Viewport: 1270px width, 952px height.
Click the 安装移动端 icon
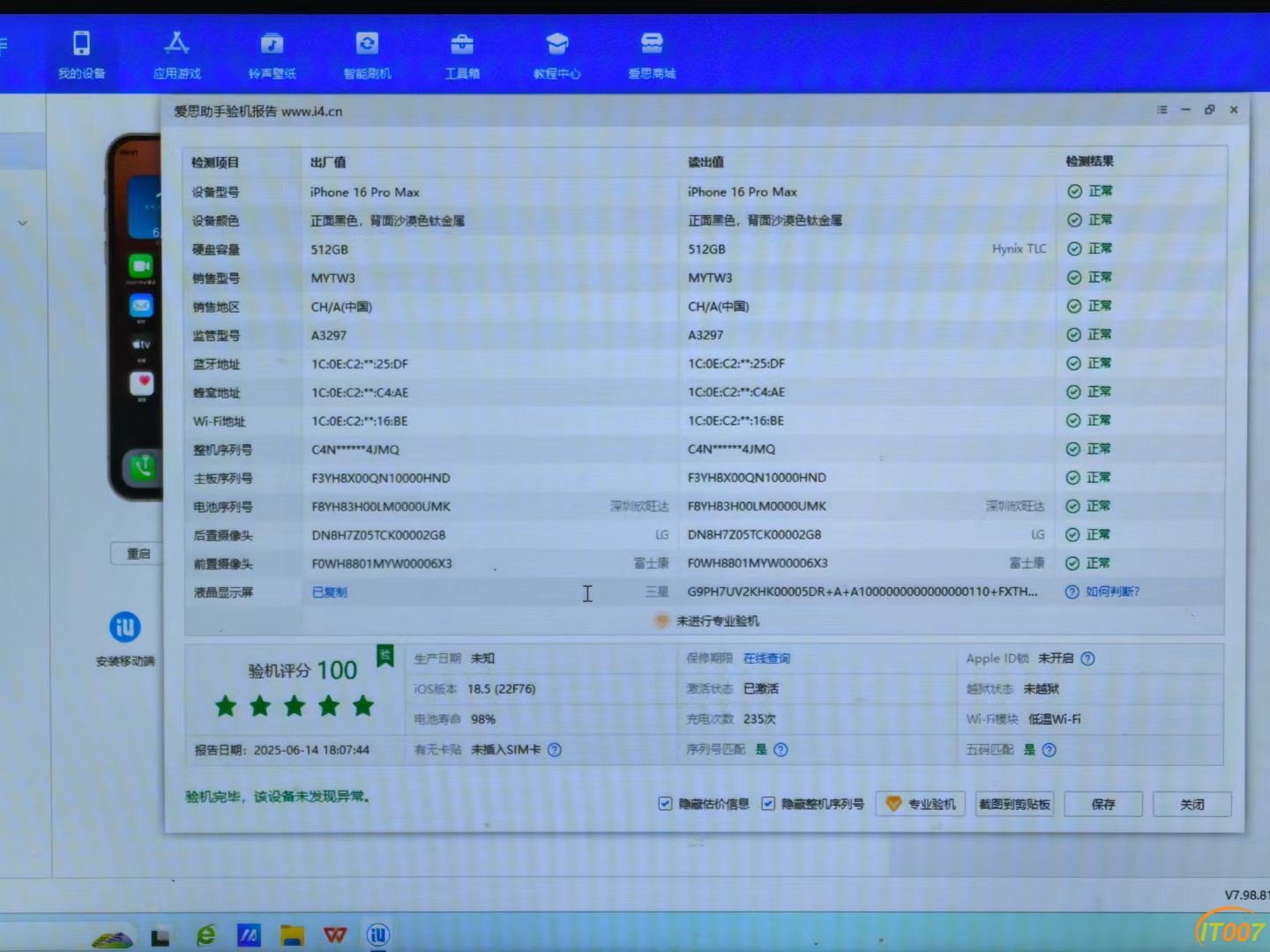(x=125, y=627)
